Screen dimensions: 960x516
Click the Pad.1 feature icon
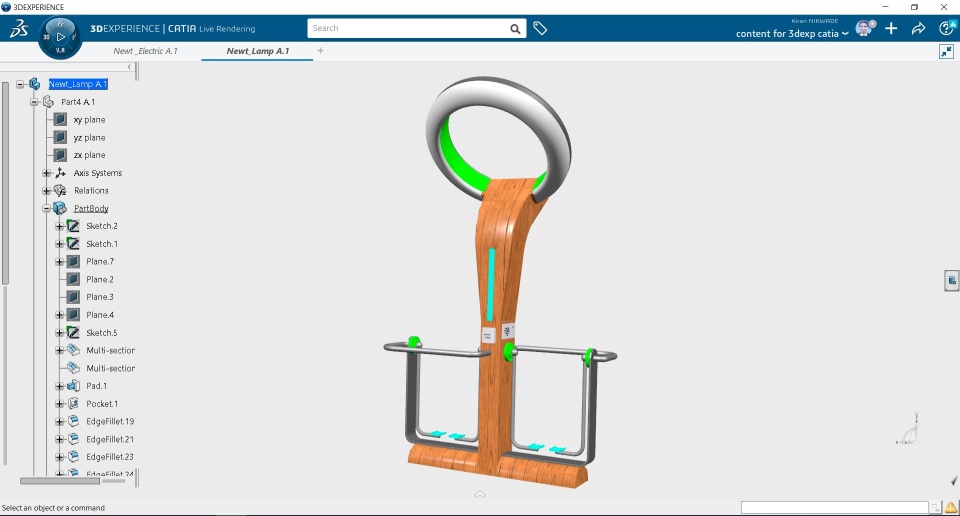tap(73, 386)
